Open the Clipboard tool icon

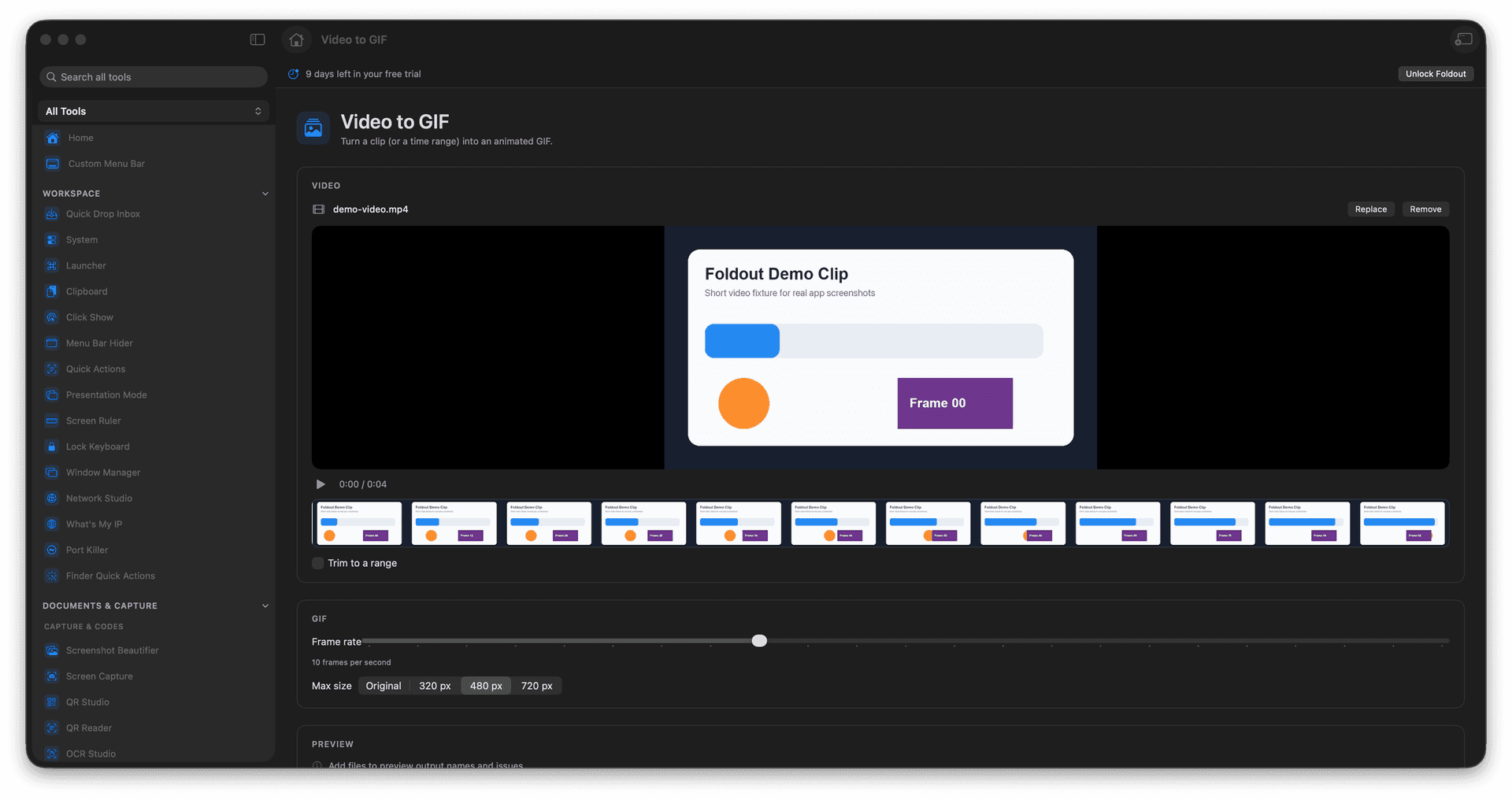[x=52, y=291]
